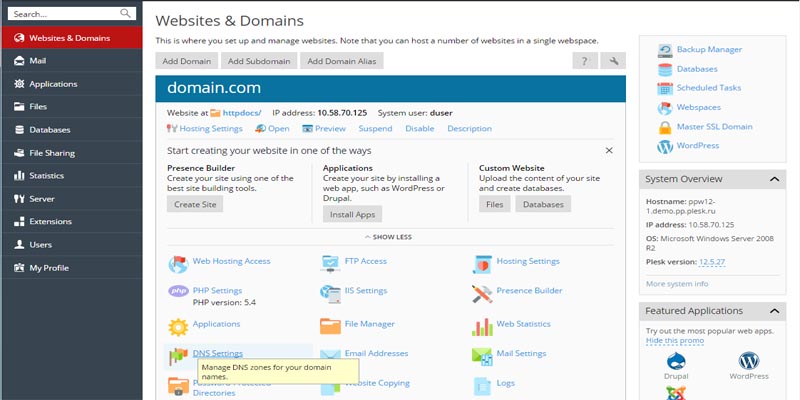Click the Web Hosting Access icon
This screenshot has height=400, width=800.
(x=178, y=264)
